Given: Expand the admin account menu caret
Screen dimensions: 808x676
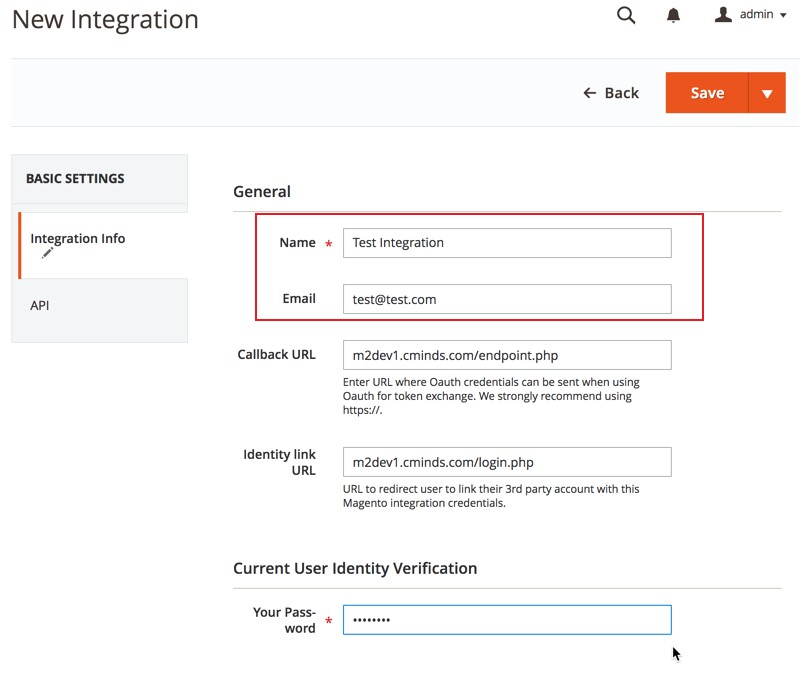Looking at the screenshot, I should [x=782, y=16].
